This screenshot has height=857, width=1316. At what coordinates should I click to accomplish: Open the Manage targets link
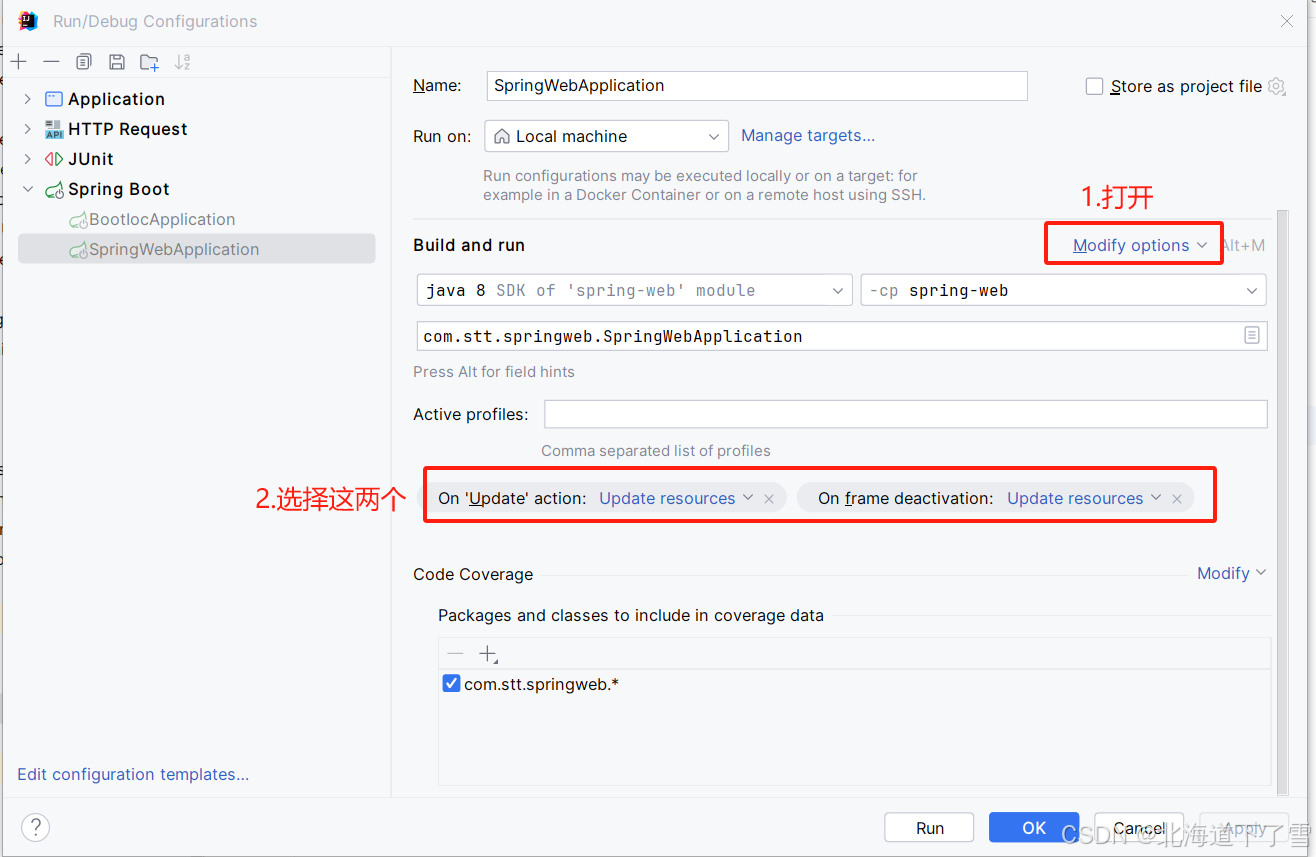(807, 135)
